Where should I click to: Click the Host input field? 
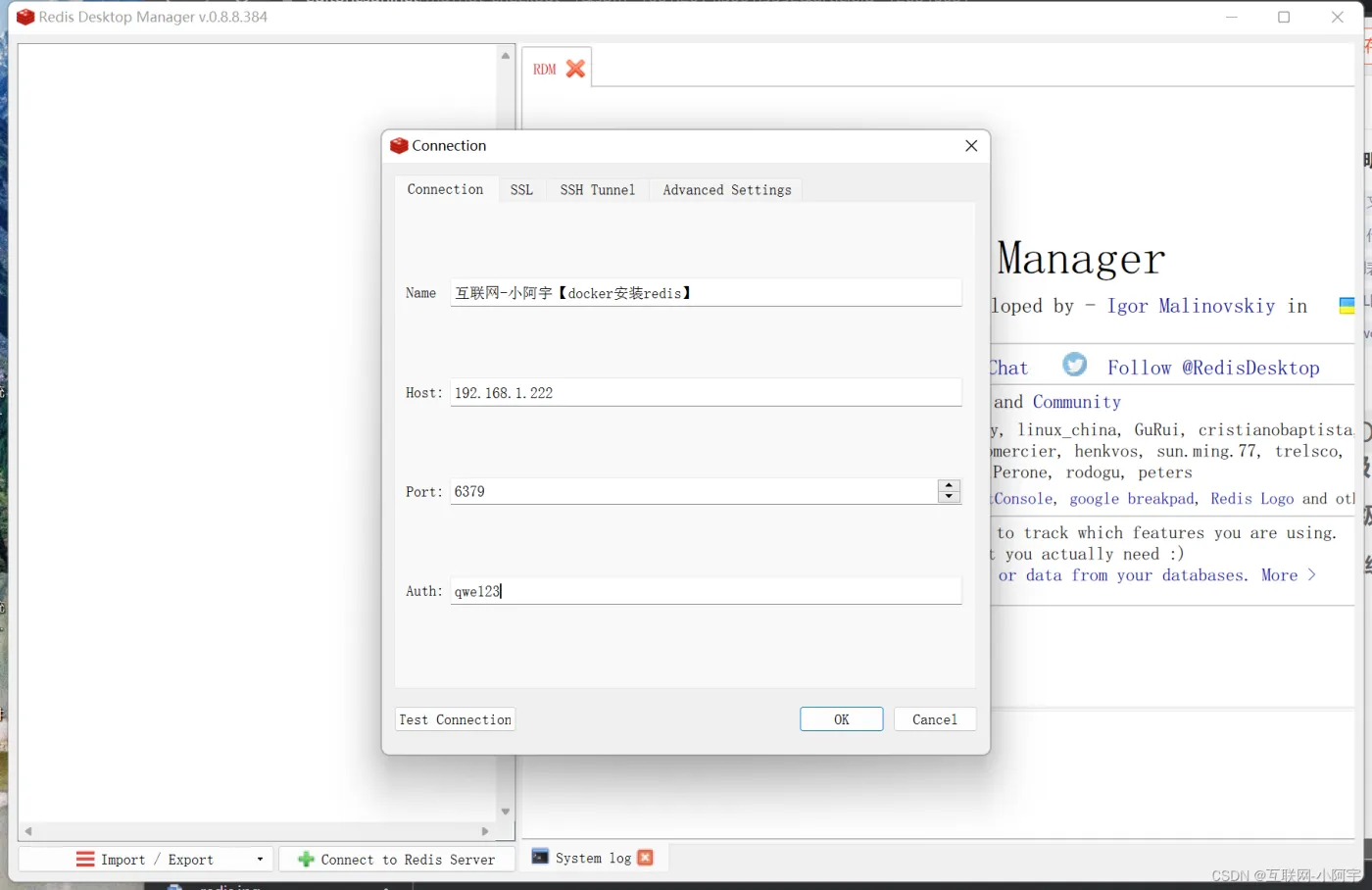pos(706,393)
